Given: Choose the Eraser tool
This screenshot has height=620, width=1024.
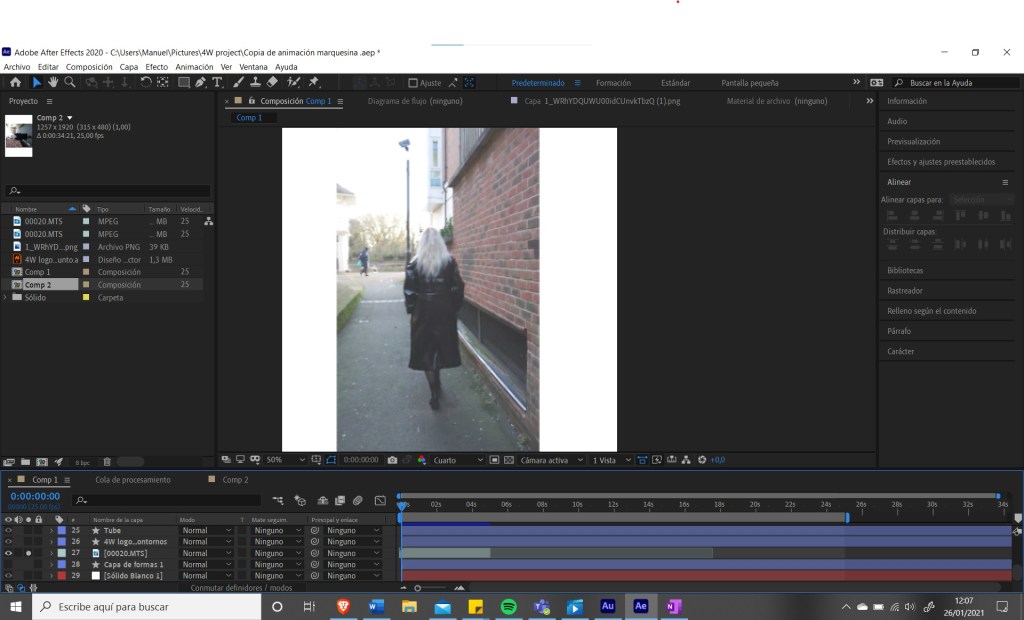Looking at the screenshot, I should click(x=272, y=82).
